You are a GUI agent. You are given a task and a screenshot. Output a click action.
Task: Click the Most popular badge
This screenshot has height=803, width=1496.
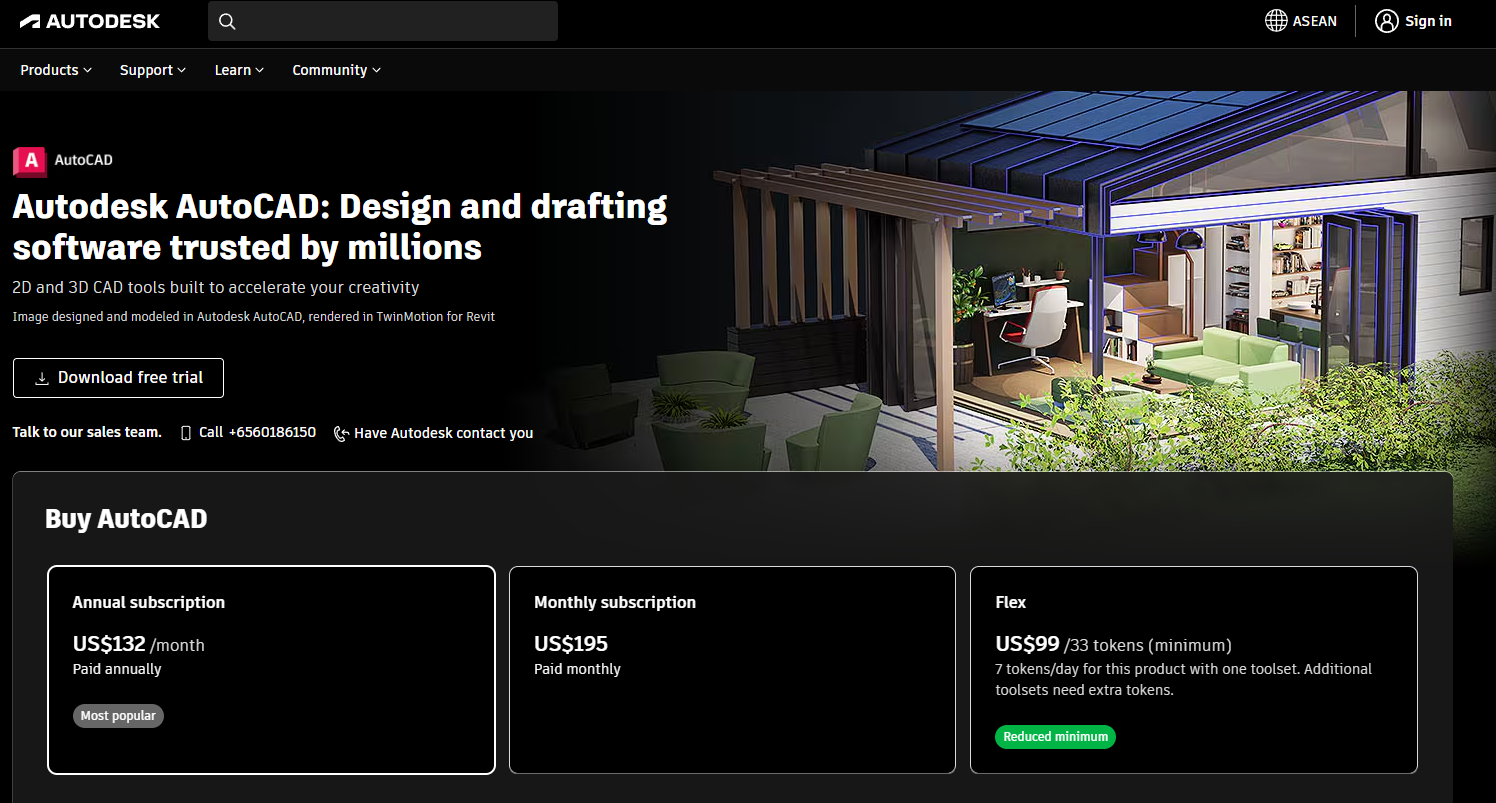(x=118, y=716)
